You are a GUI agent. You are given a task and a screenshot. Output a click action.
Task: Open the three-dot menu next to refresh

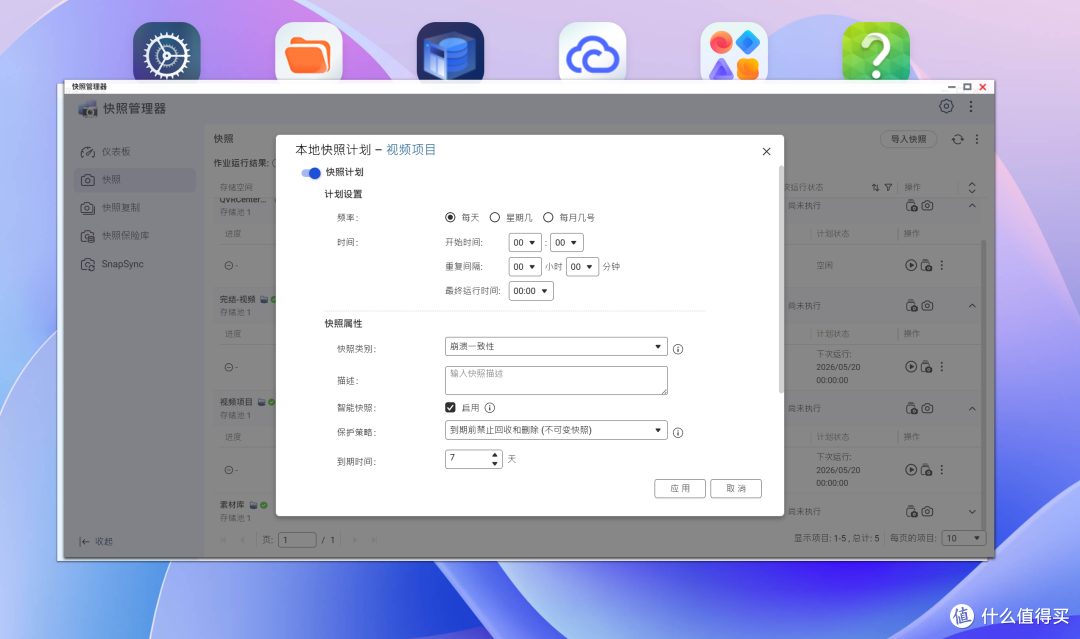[977, 139]
